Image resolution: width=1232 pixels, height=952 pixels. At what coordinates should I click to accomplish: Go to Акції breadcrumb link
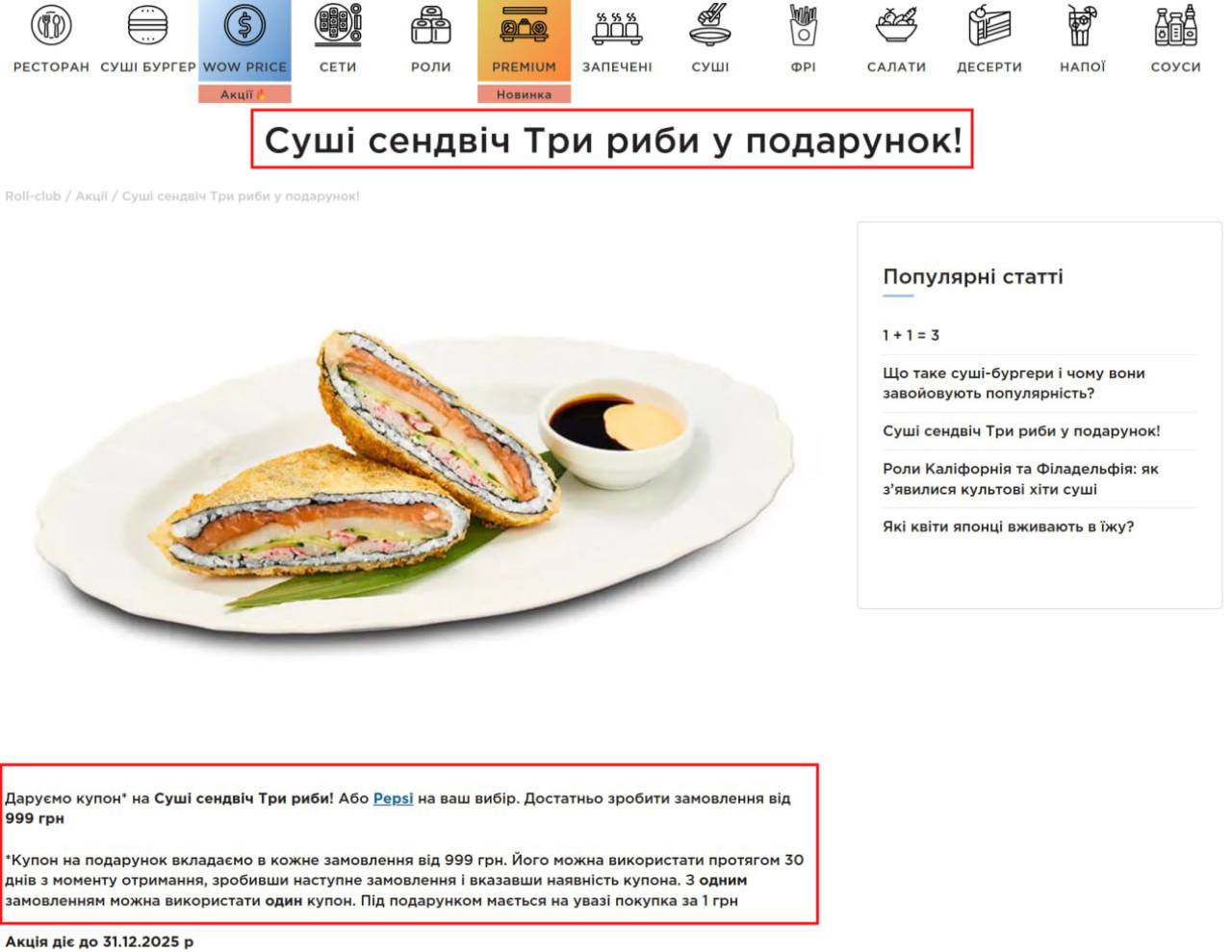(91, 196)
